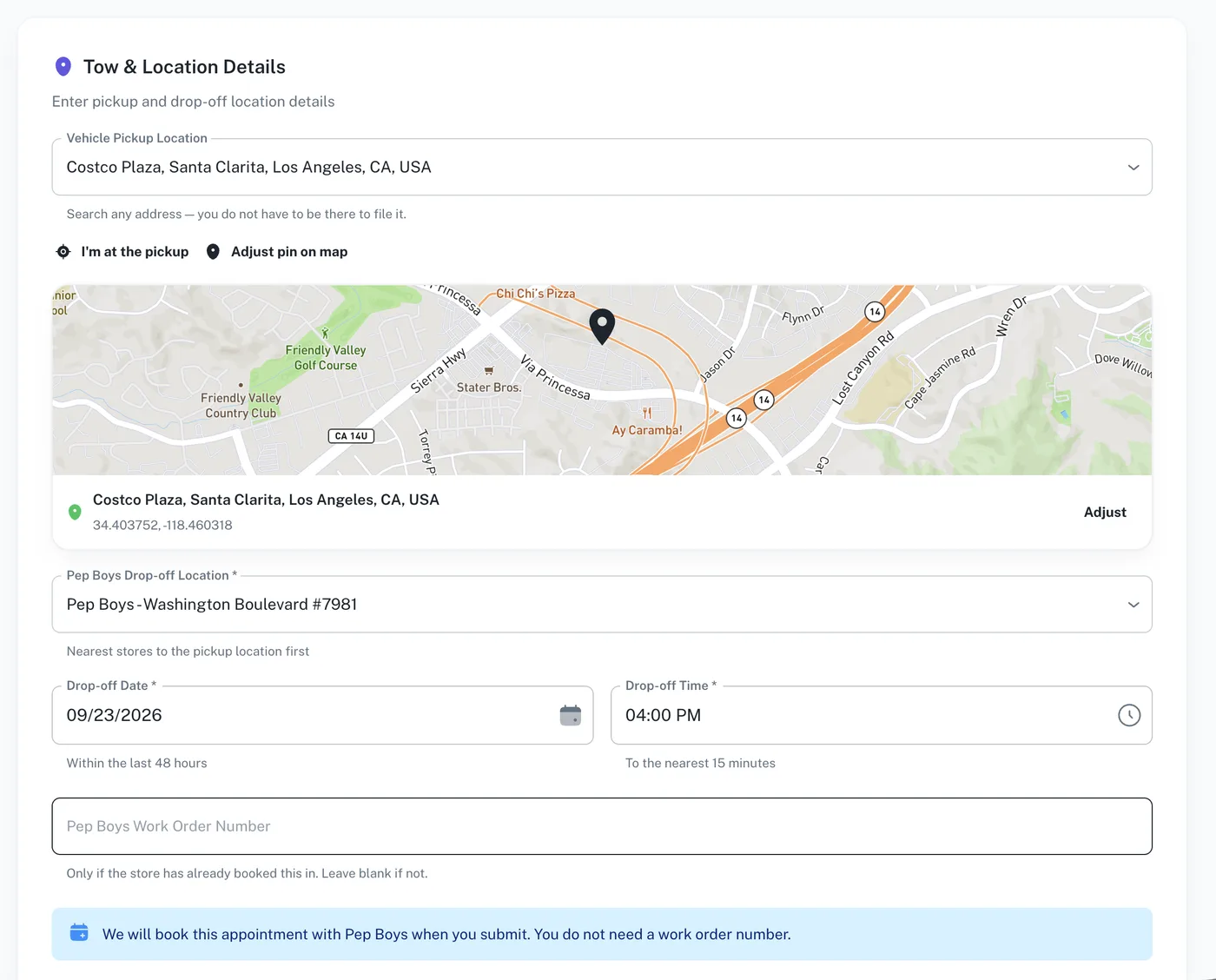Click the black map marker pin
Image resolution: width=1216 pixels, height=980 pixels.
pyautogui.click(x=602, y=327)
